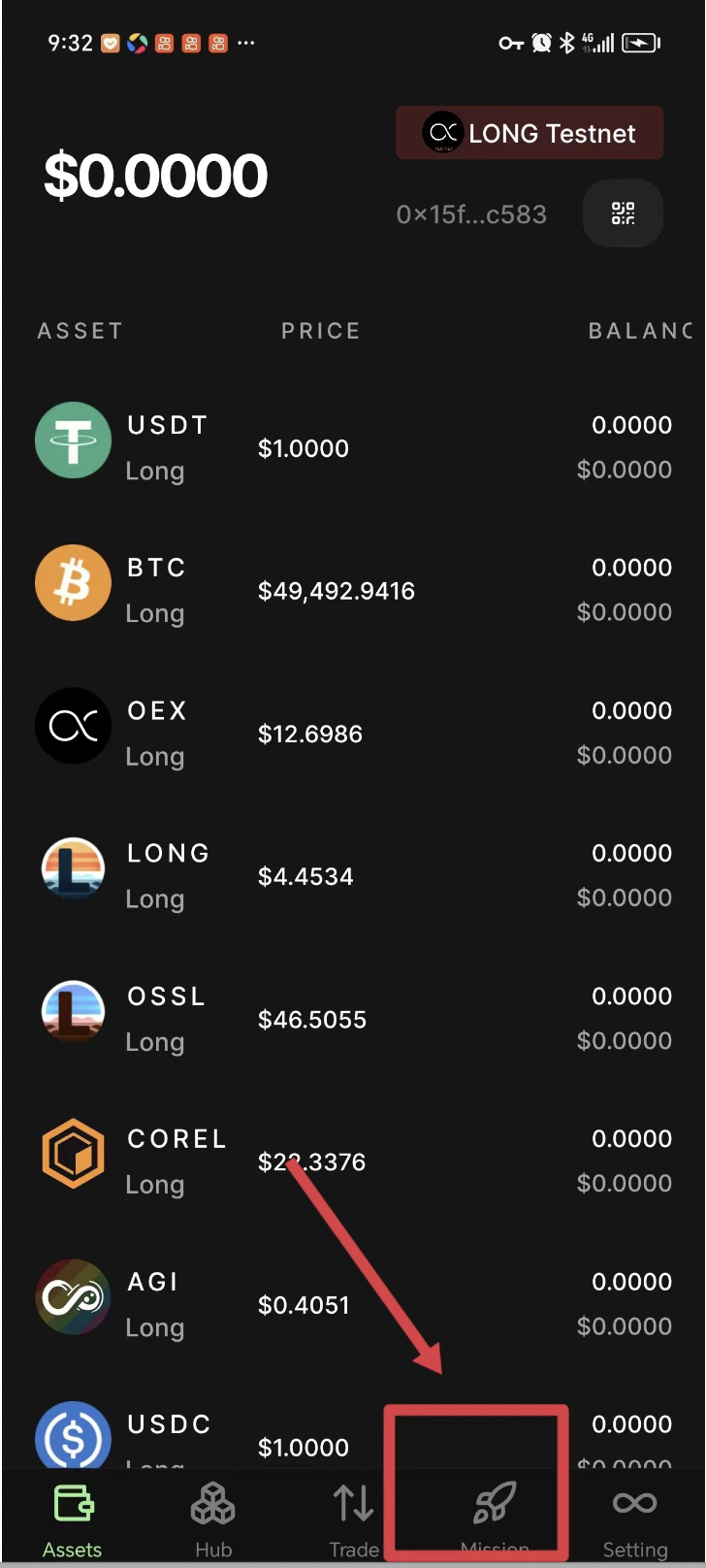This screenshot has width=706, height=1568.
Task: Sort by the PRICE column header
Action: pos(321,331)
